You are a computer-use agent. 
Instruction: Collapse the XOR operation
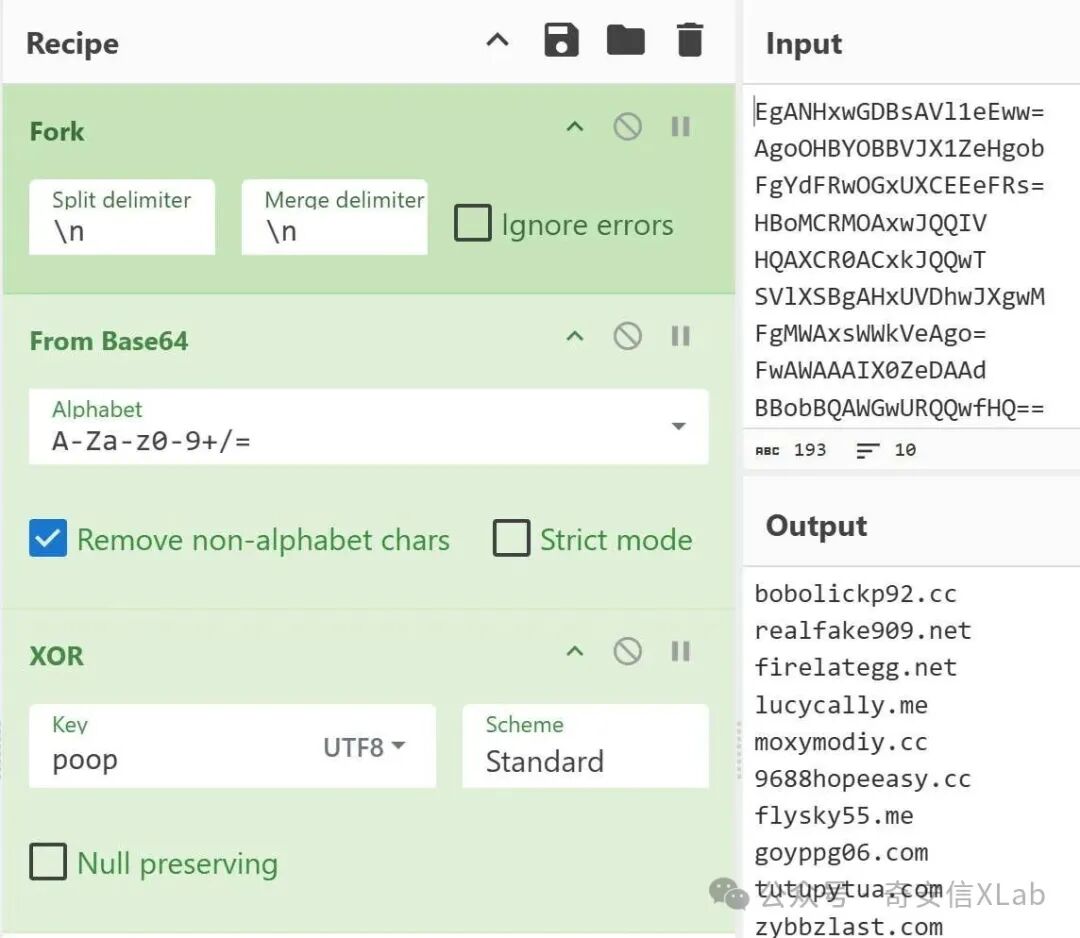574,652
